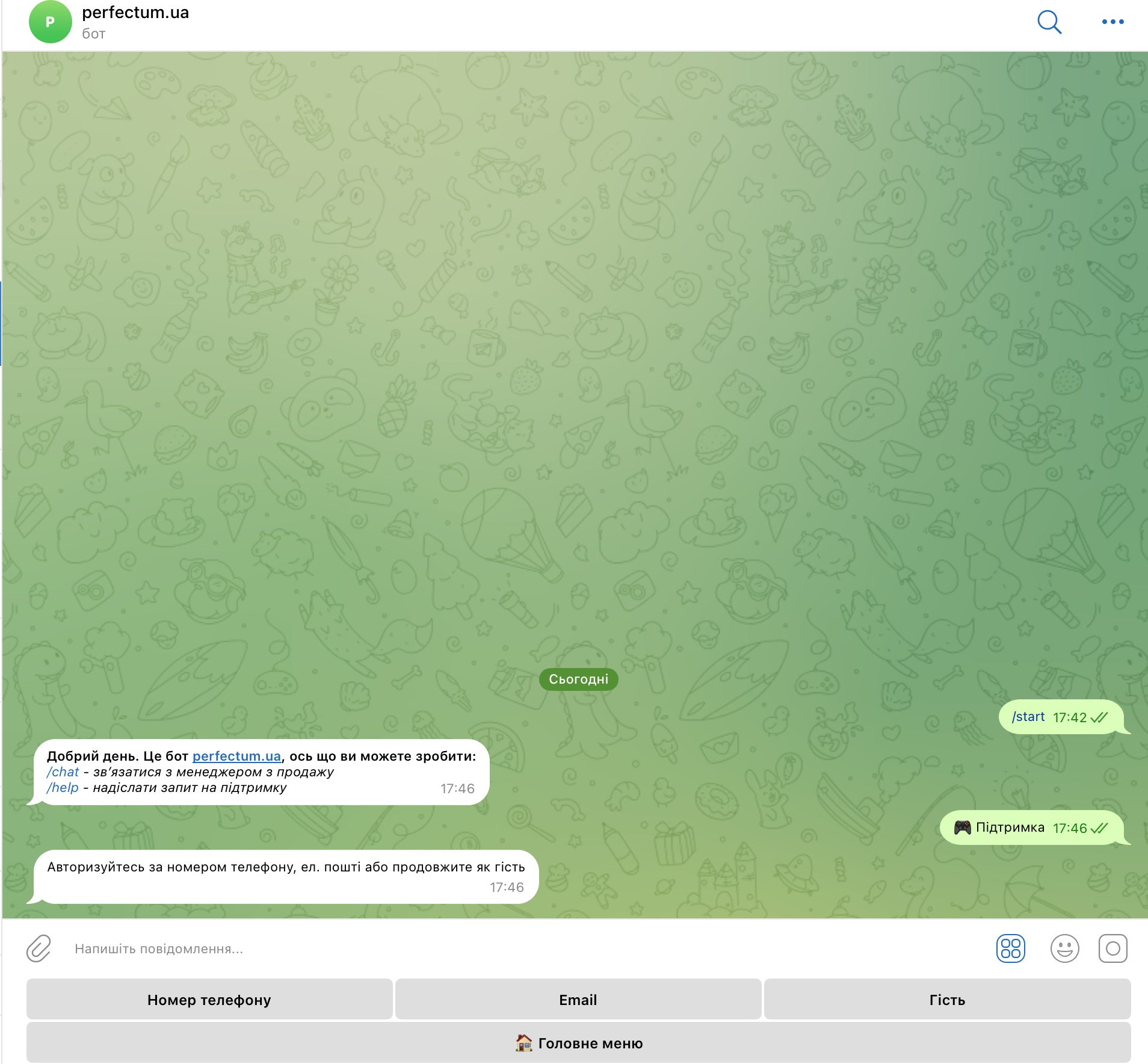
Task: Click the perfectum.ua chat title in header
Action: [x=135, y=12]
